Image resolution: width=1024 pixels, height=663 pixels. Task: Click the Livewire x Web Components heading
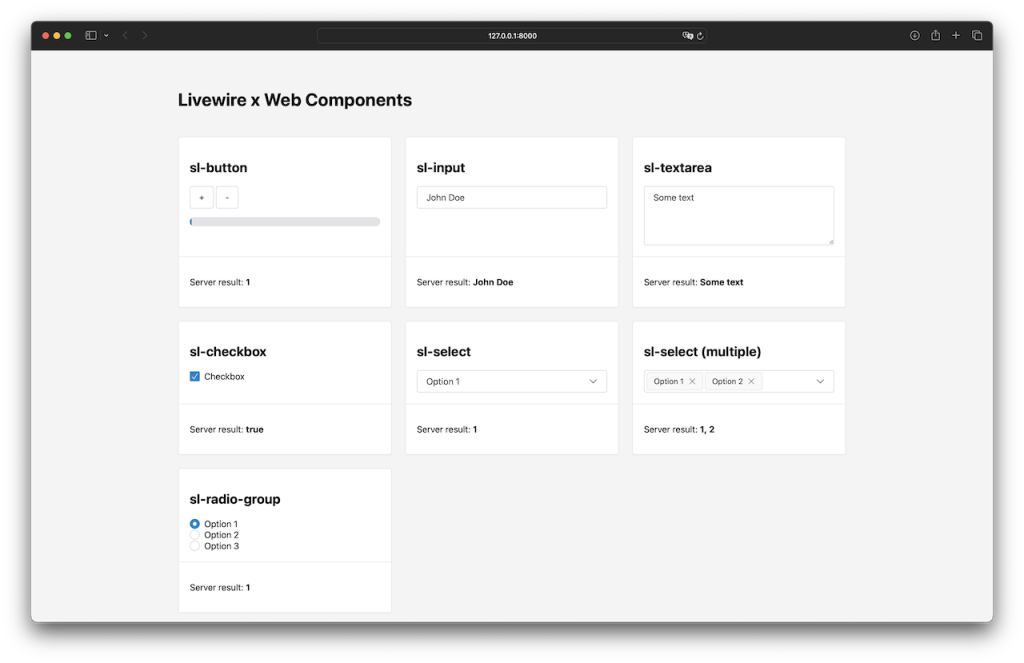[x=295, y=100]
